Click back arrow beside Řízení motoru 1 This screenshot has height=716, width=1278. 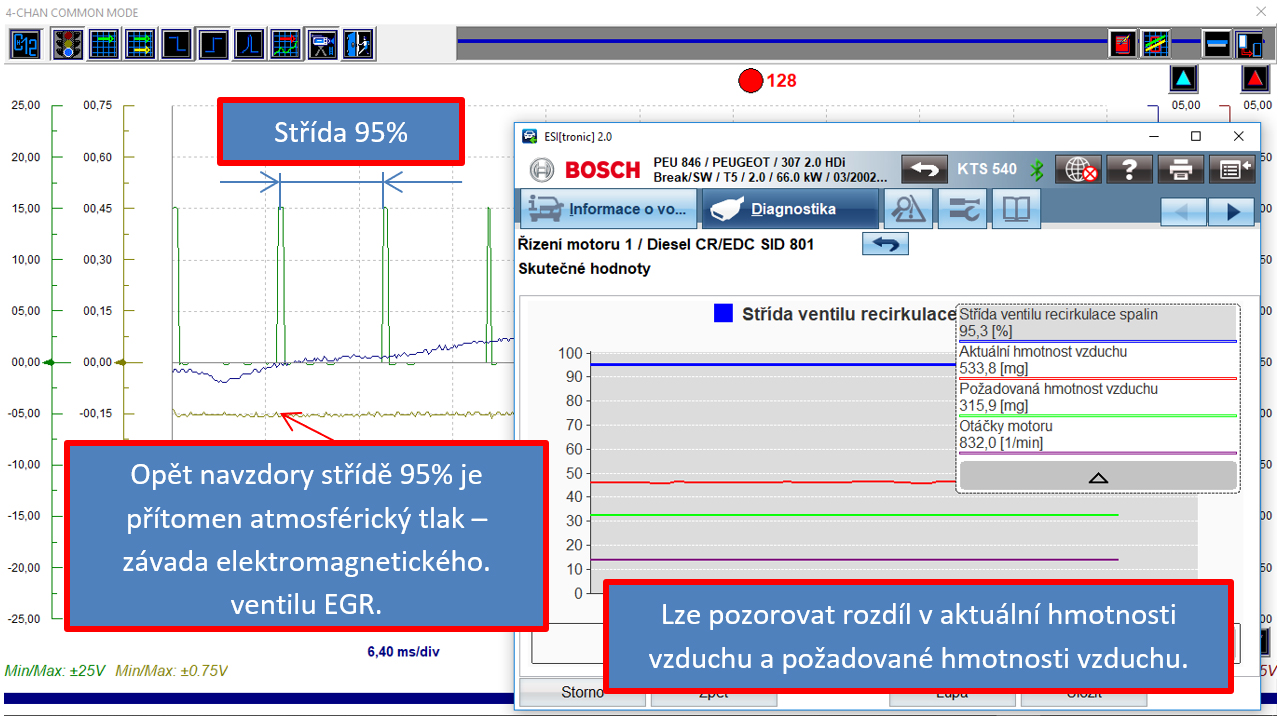click(885, 244)
